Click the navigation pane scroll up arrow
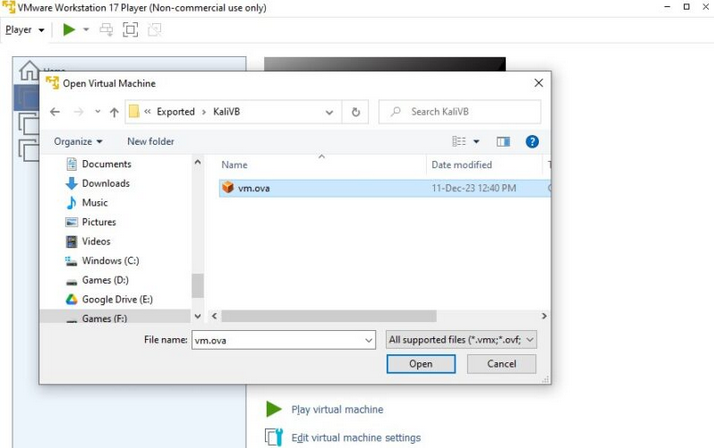Screen dimensions: 714x448 click(198, 162)
